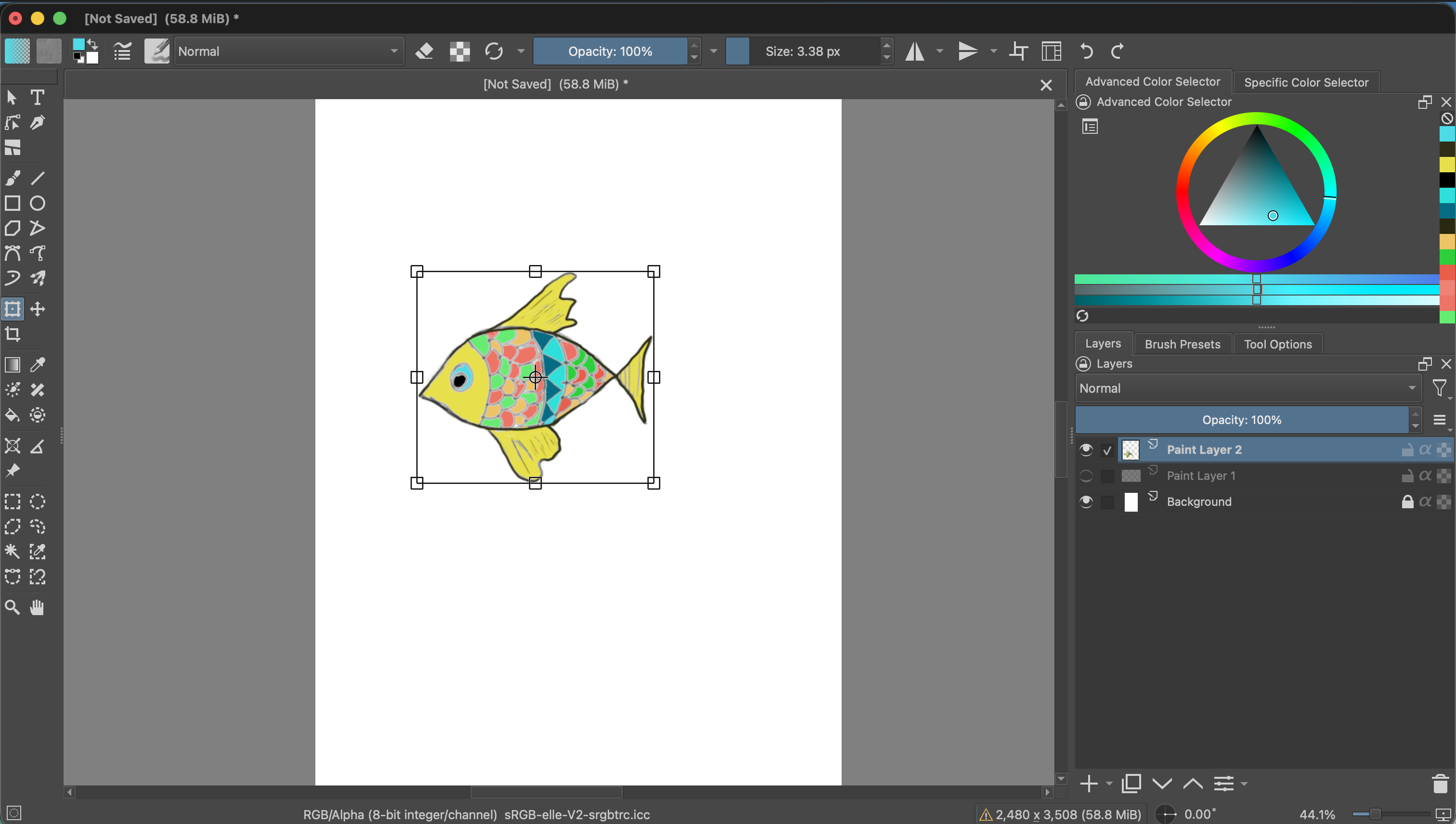Viewport: 1456px width, 824px height.
Task: Expand the dropdown arrow next to reload preset
Action: pyautogui.click(x=521, y=51)
